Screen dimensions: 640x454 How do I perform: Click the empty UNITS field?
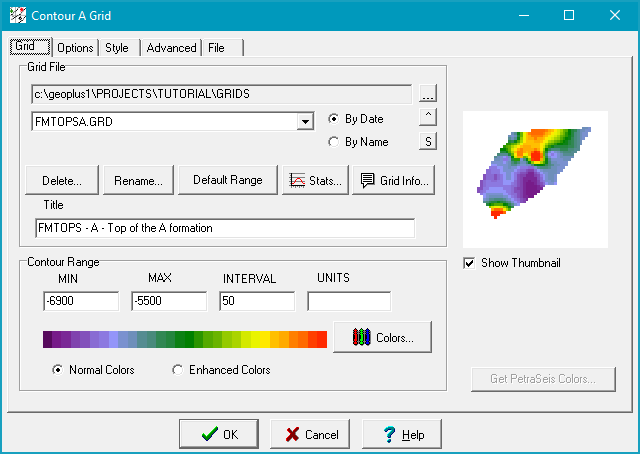[x=349, y=301]
